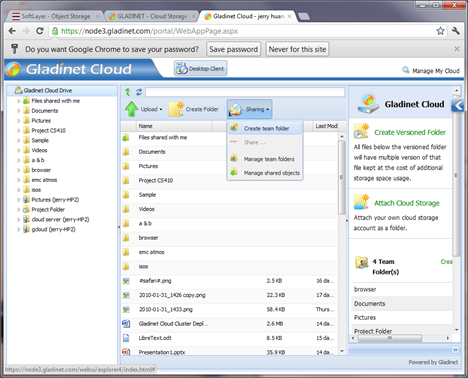Click Attach Cloud Storage icon
Image resolution: width=468 pixels, height=378 pixels.
[362, 202]
